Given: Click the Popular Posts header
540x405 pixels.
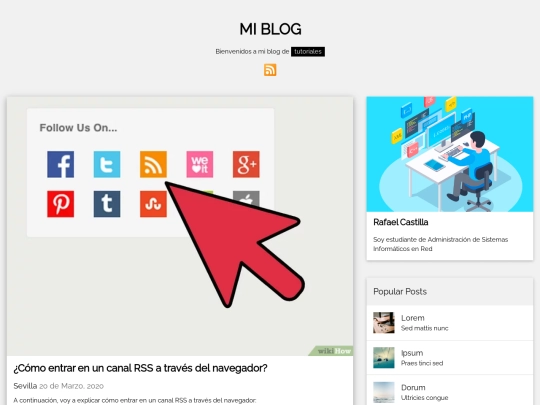Looking at the screenshot, I should point(450,291).
